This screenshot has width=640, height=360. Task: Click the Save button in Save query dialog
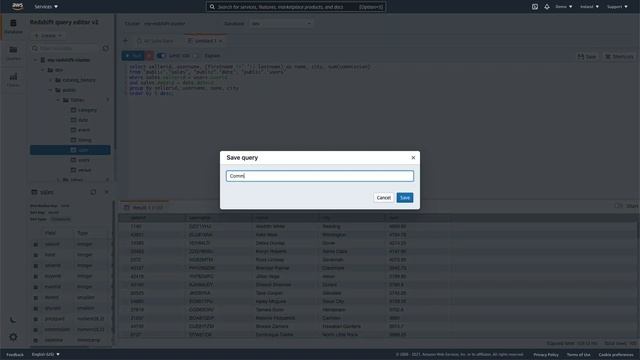click(404, 198)
